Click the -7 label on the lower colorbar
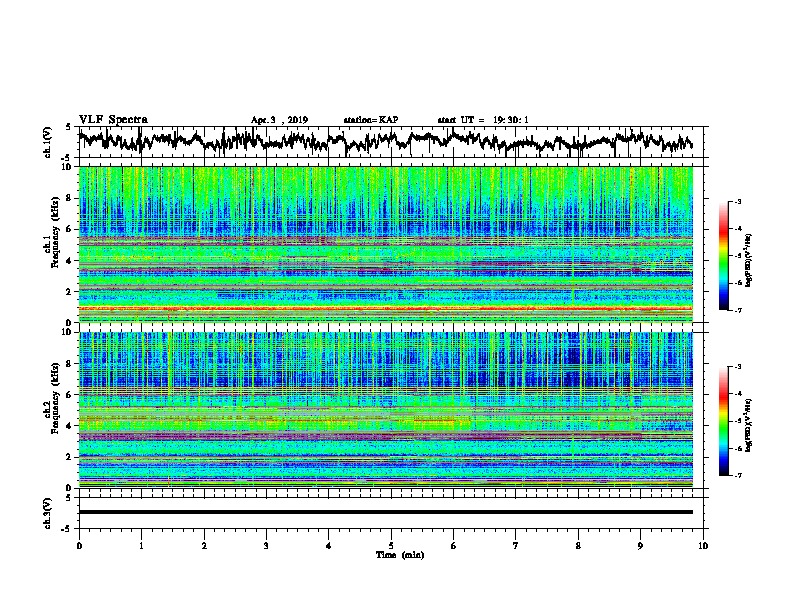Viewport: 792px width, 612px height. (737, 475)
